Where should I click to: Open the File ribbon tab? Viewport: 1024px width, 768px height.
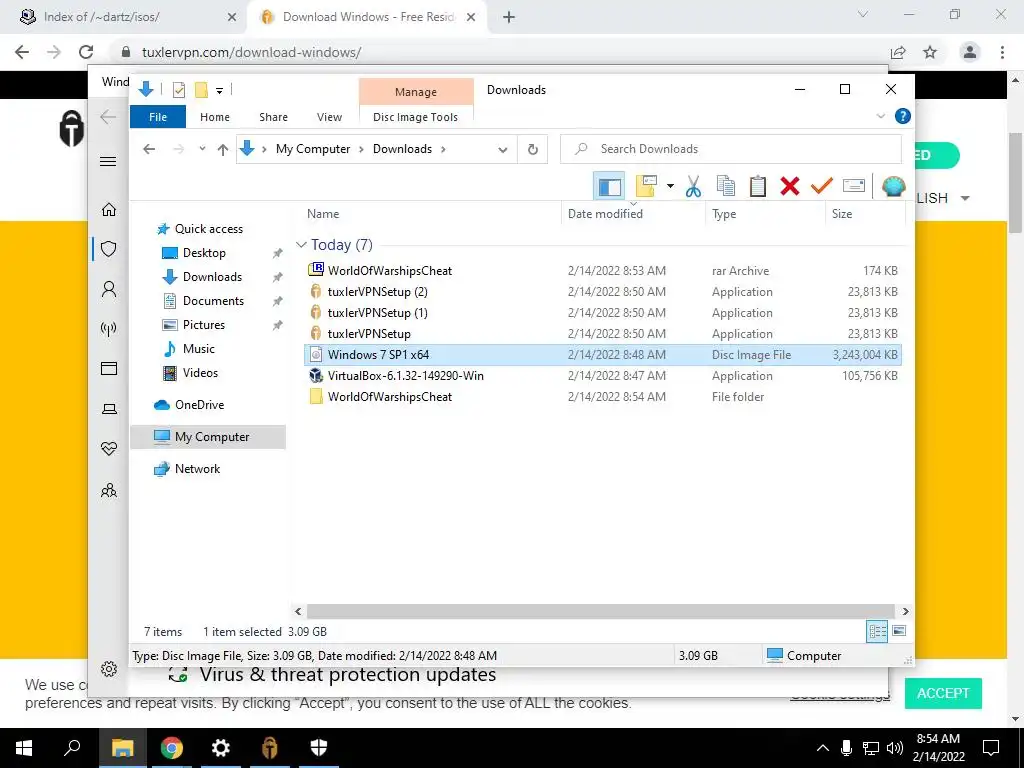tap(158, 117)
